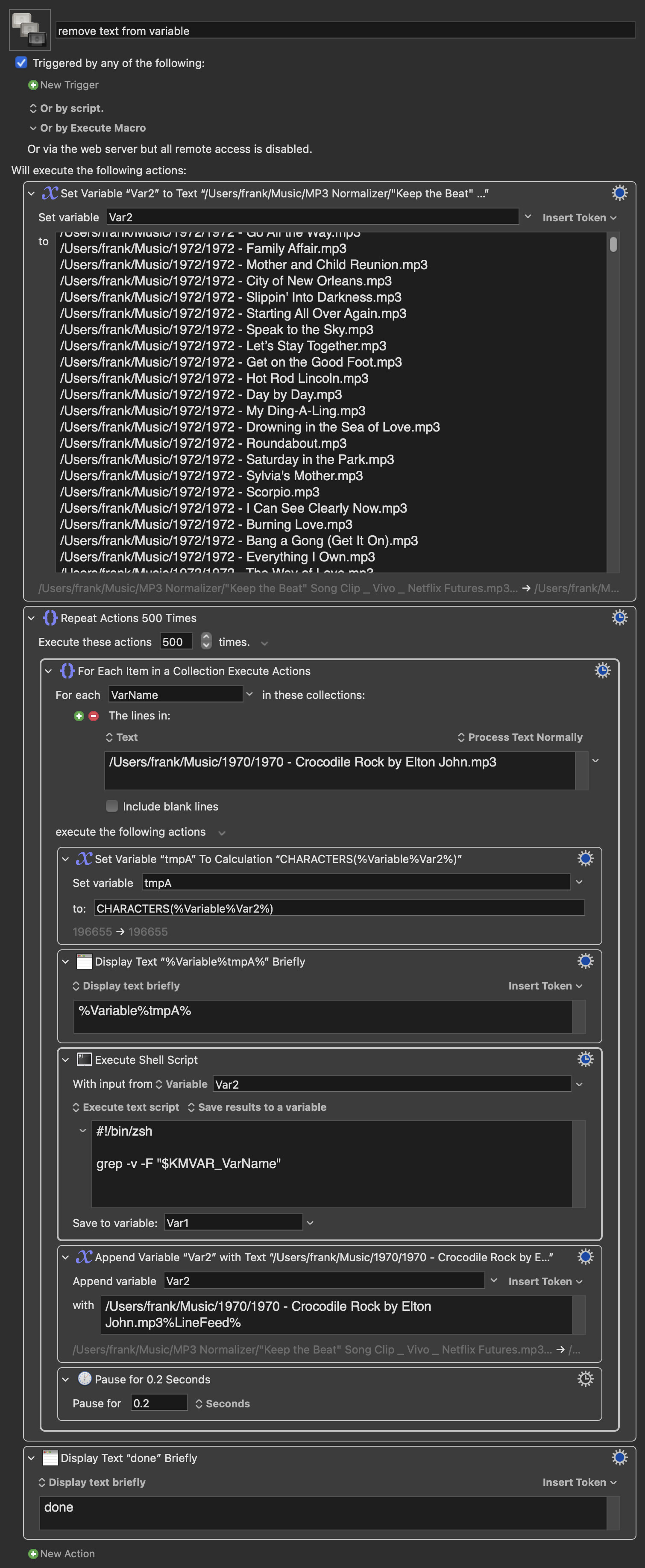Screen dimensions: 645x1568
Task: Open Insert Token menu in Append Variable action
Action: pyautogui.click(x=545, y=1281)
